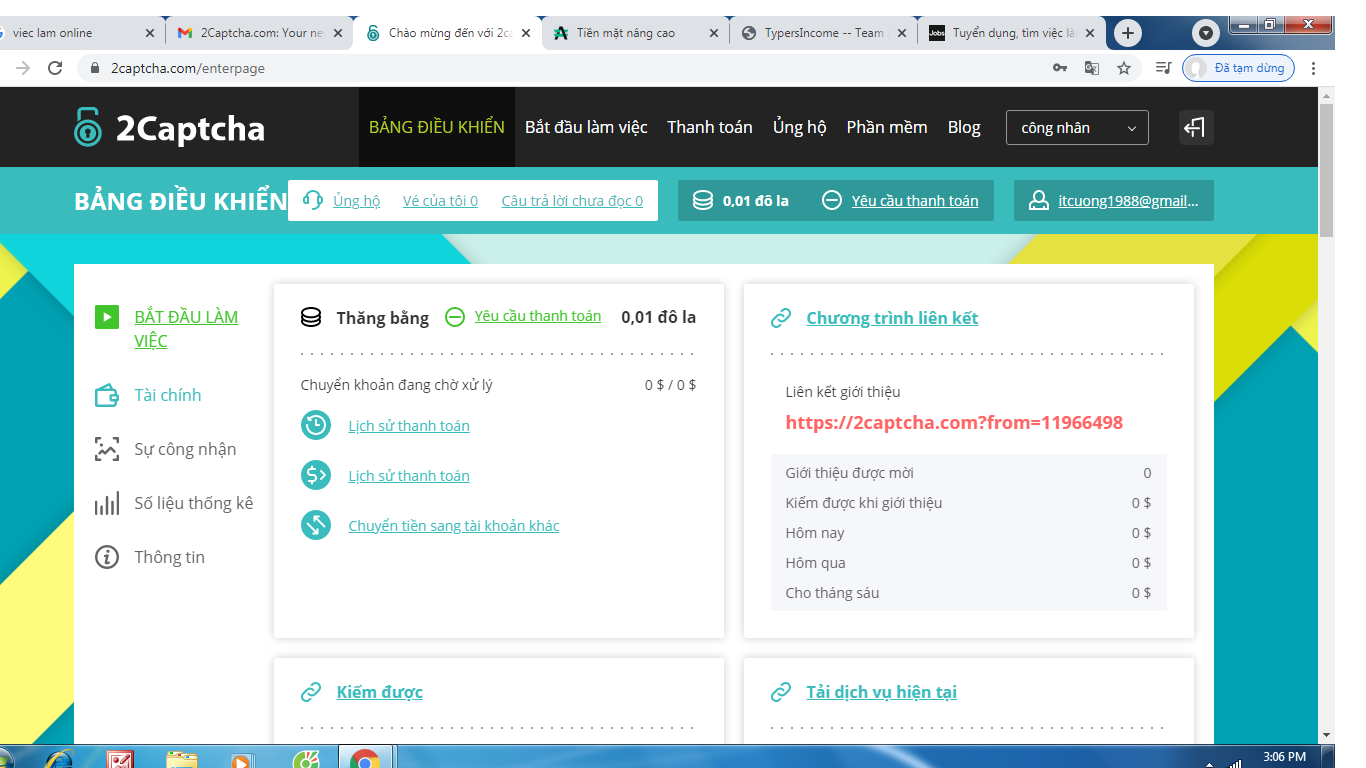Open the Chương trình liên kết heading link
The image size is (1366, 768).
coord(892,318)
